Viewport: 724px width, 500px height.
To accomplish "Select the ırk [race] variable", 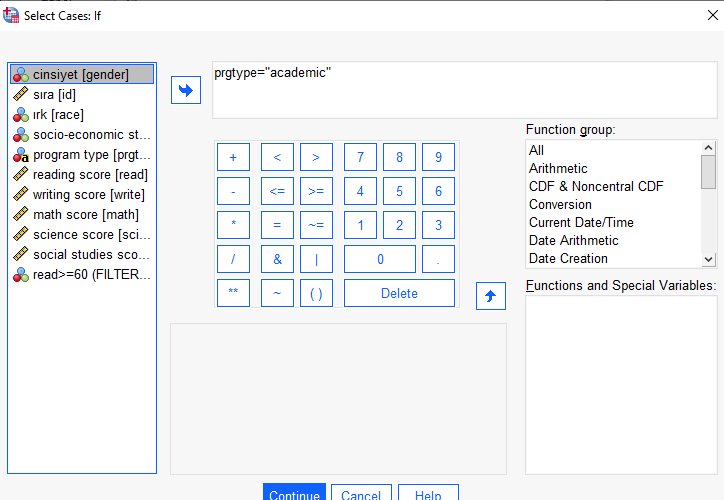I will tap(82, 114).
